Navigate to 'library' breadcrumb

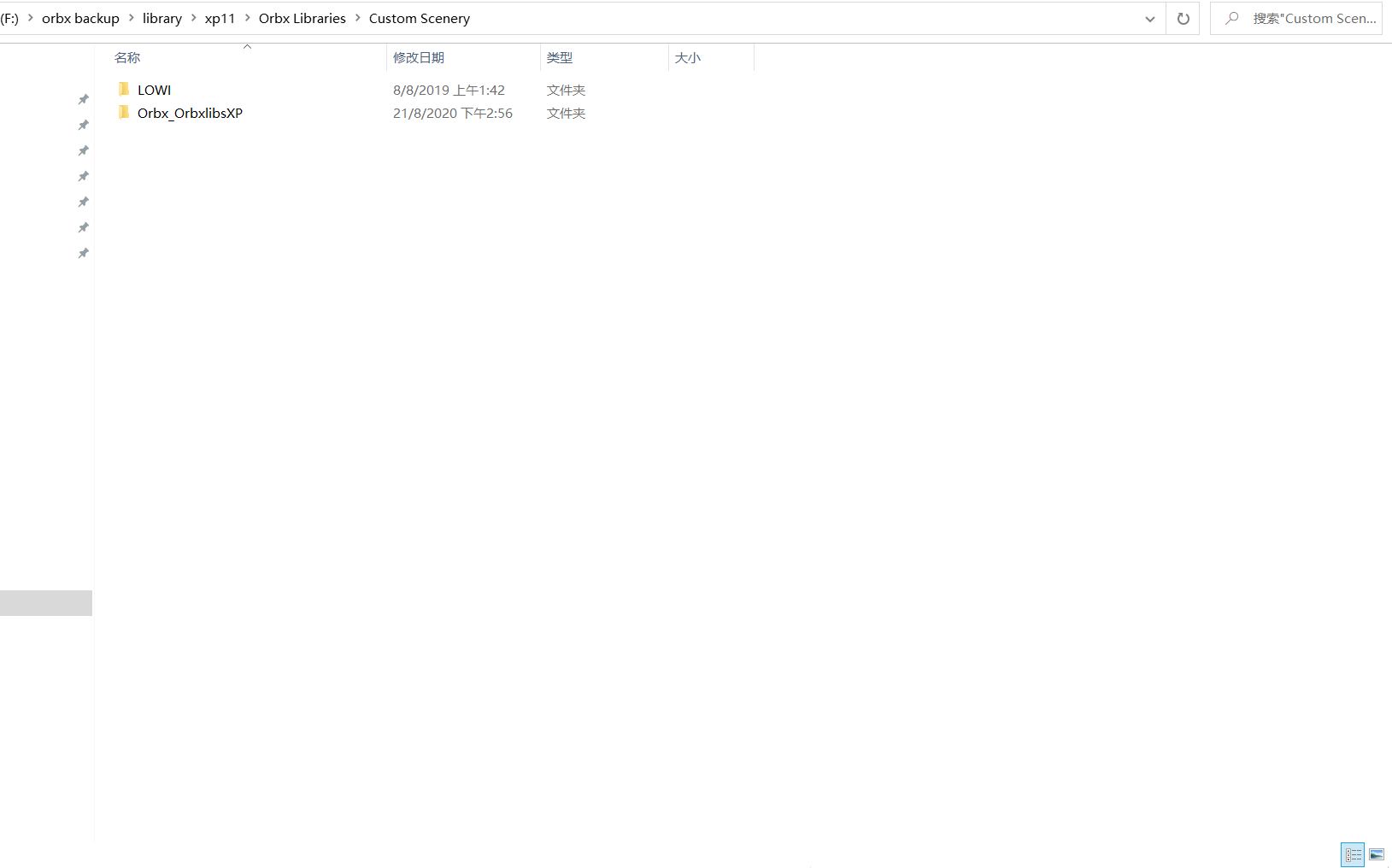(x=162, y=19)
